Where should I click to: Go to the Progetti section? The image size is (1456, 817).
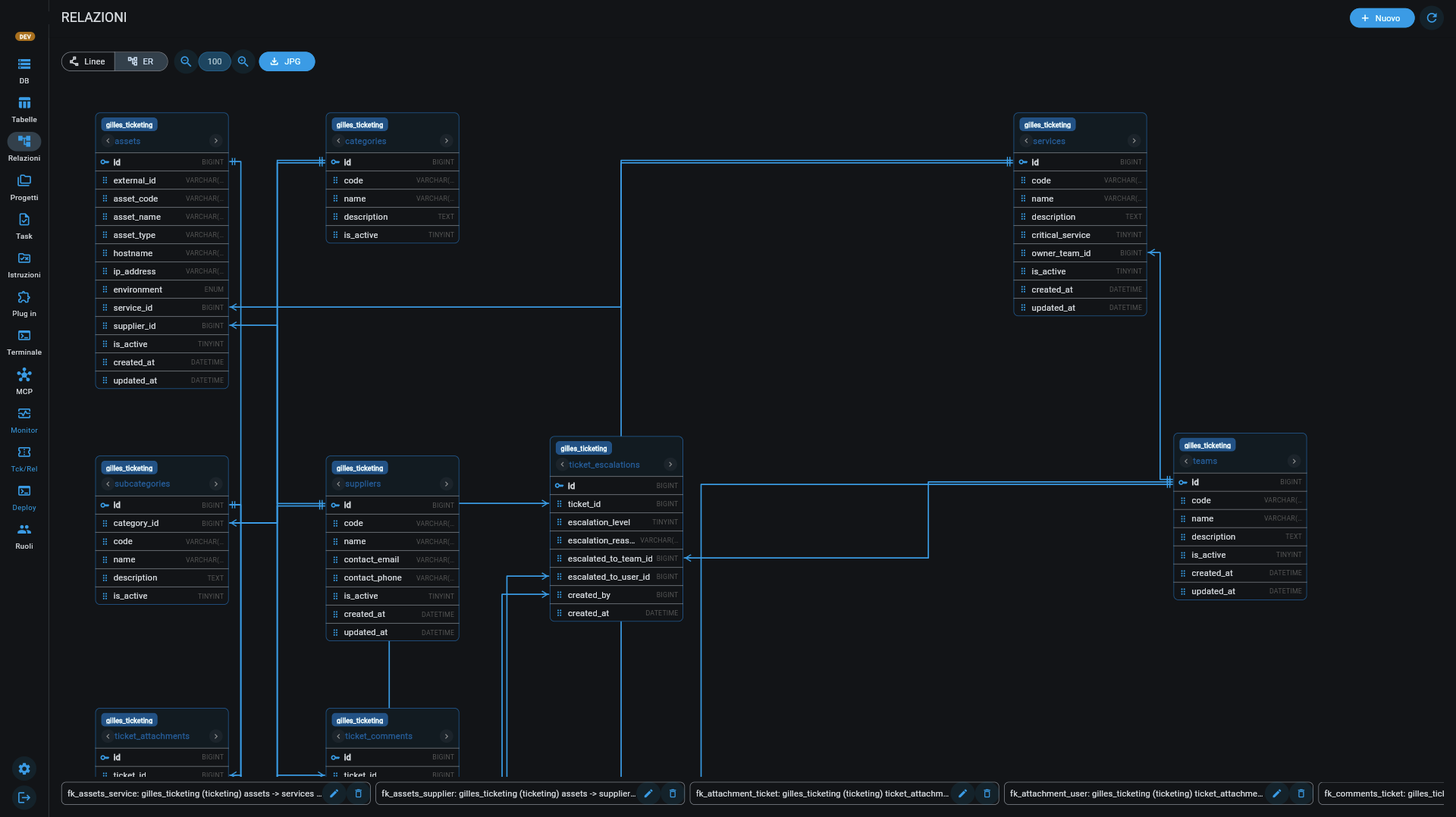[x=24, y=187]
